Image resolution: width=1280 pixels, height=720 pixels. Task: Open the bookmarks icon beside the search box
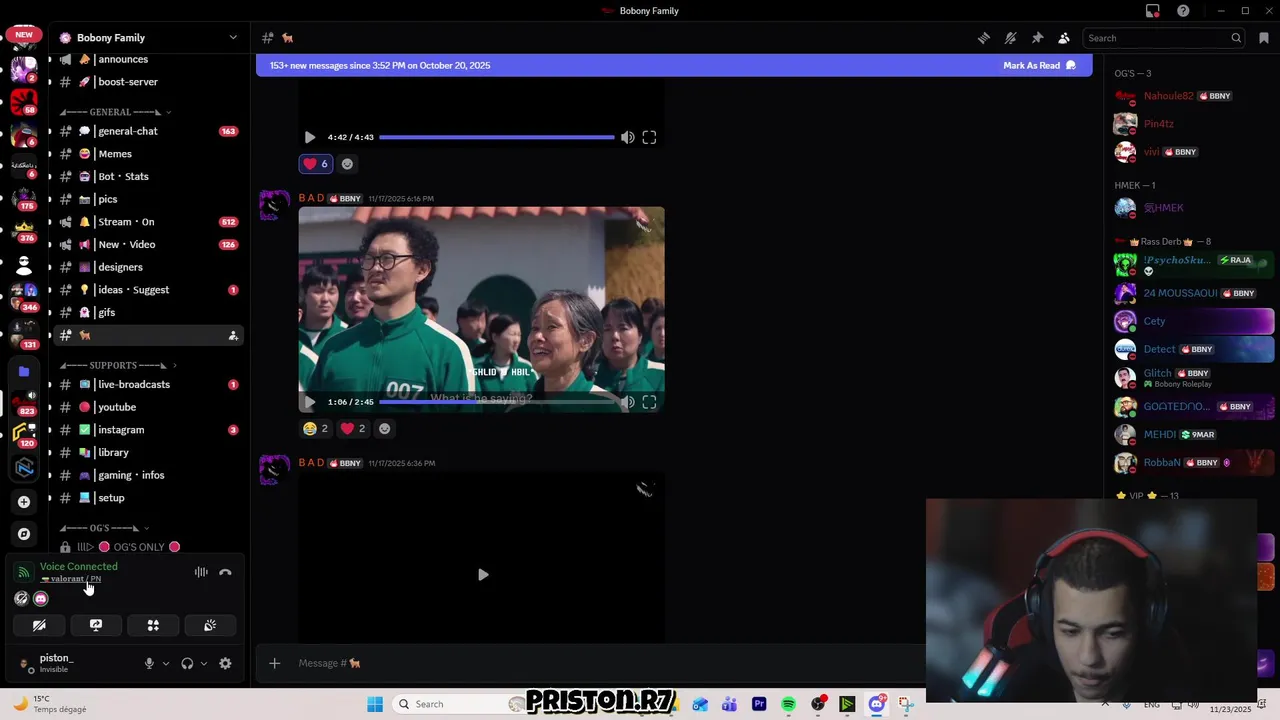click(x=1264, y=38)
